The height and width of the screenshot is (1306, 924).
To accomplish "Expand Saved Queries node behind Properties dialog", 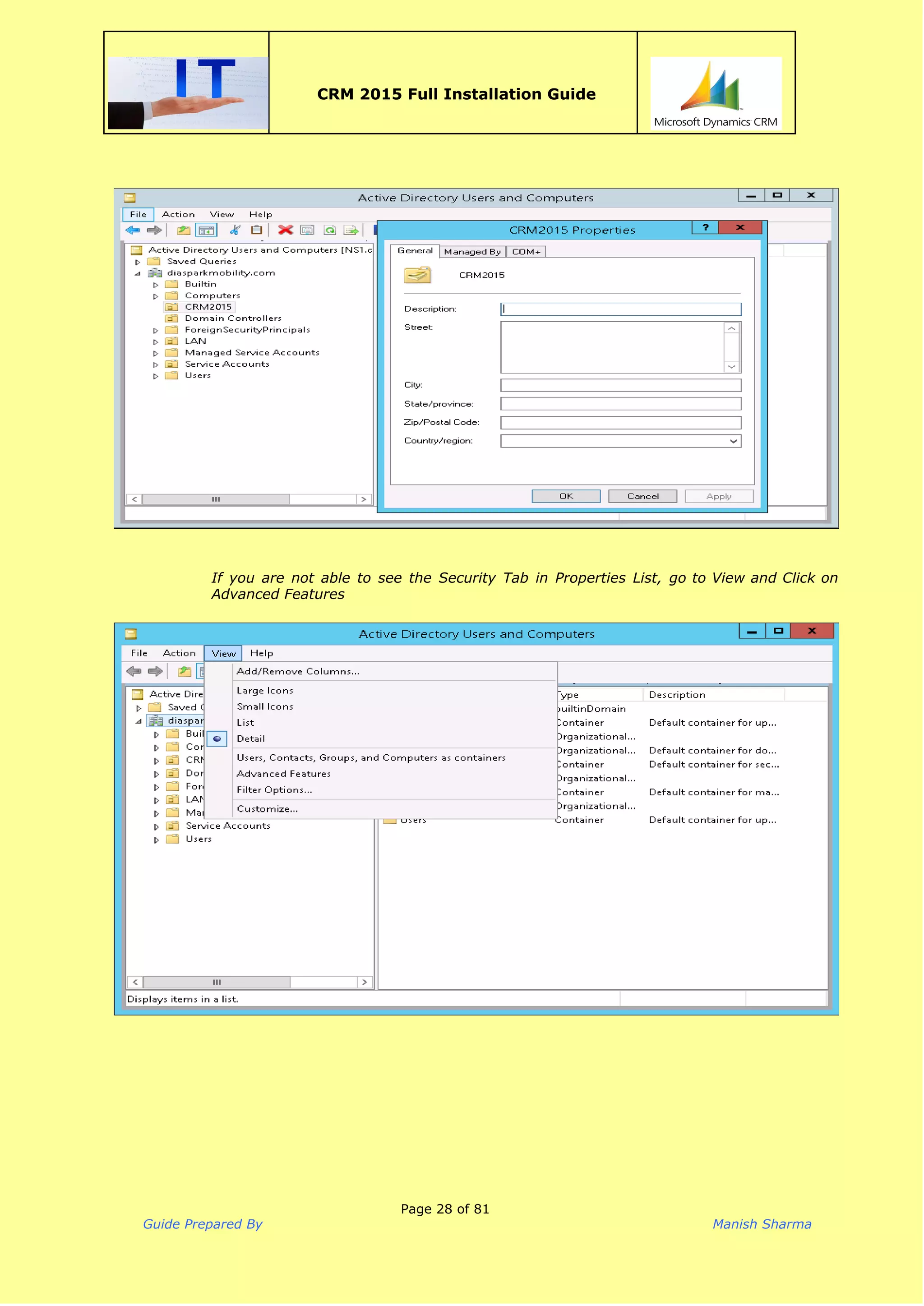I will (x=138, y=262).
